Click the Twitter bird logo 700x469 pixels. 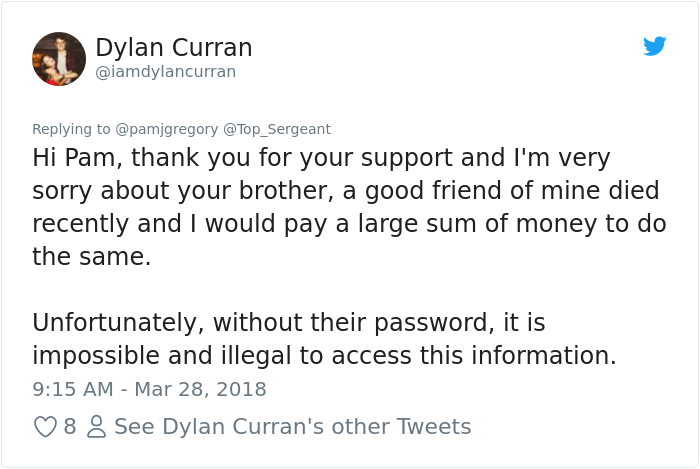655,46
